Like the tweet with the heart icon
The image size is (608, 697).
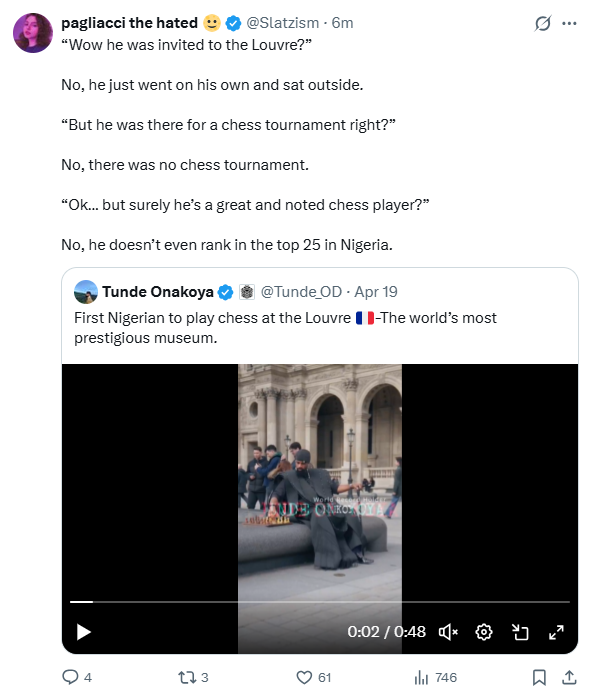click(x=304, y=677)
